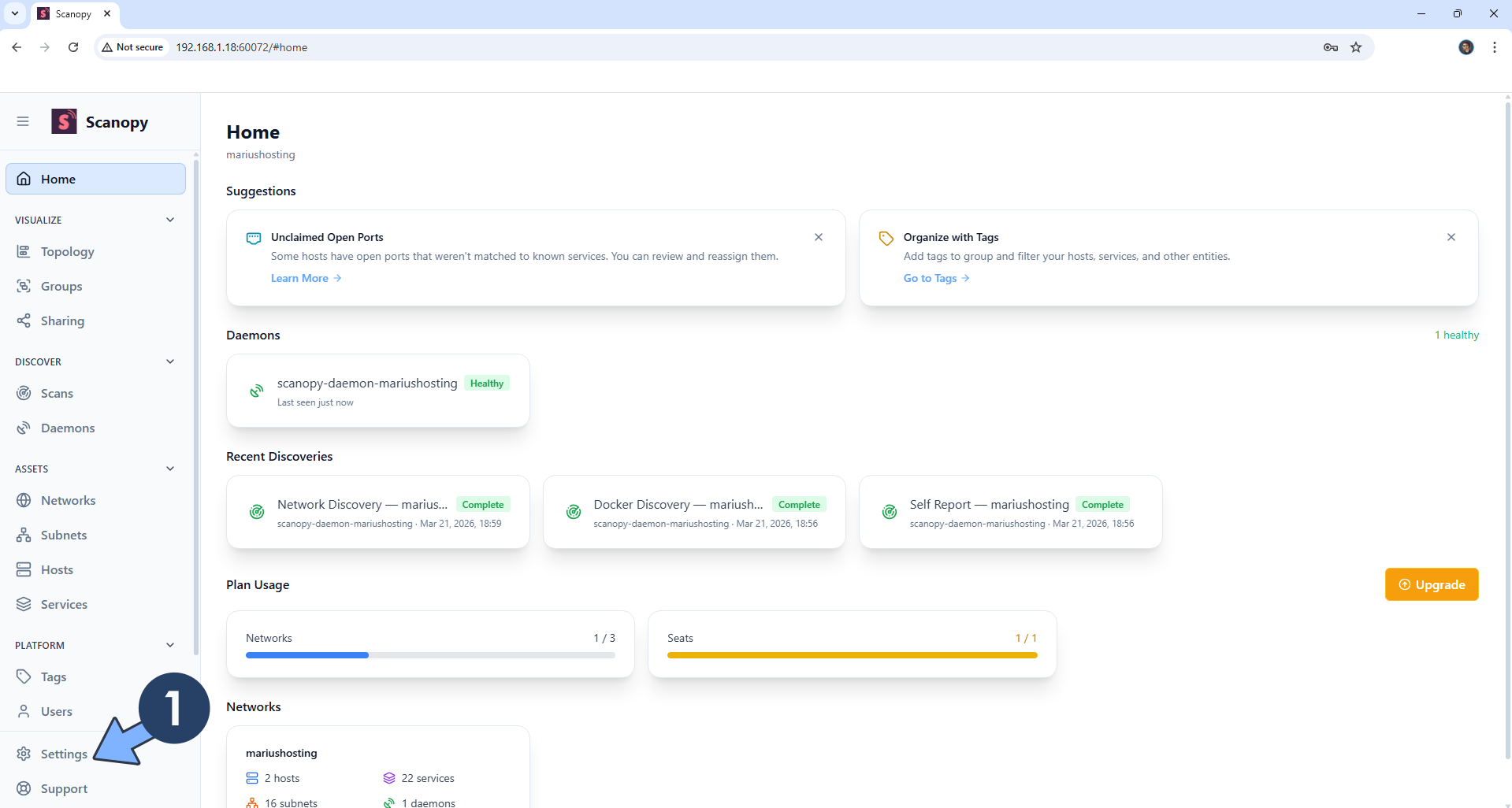Click the Seats usage progress bar
1512x808 pixels.
point(852,654)
